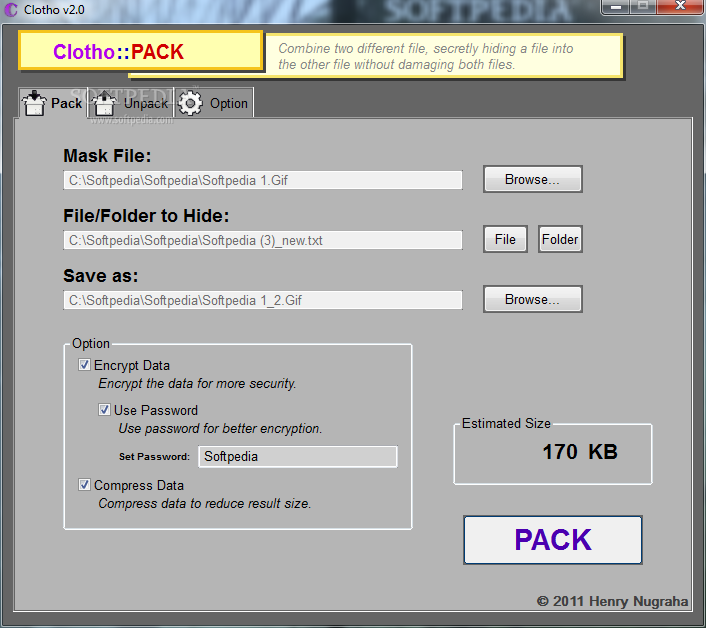Choose a Folder to hide
706x628 pixels.
560,239
